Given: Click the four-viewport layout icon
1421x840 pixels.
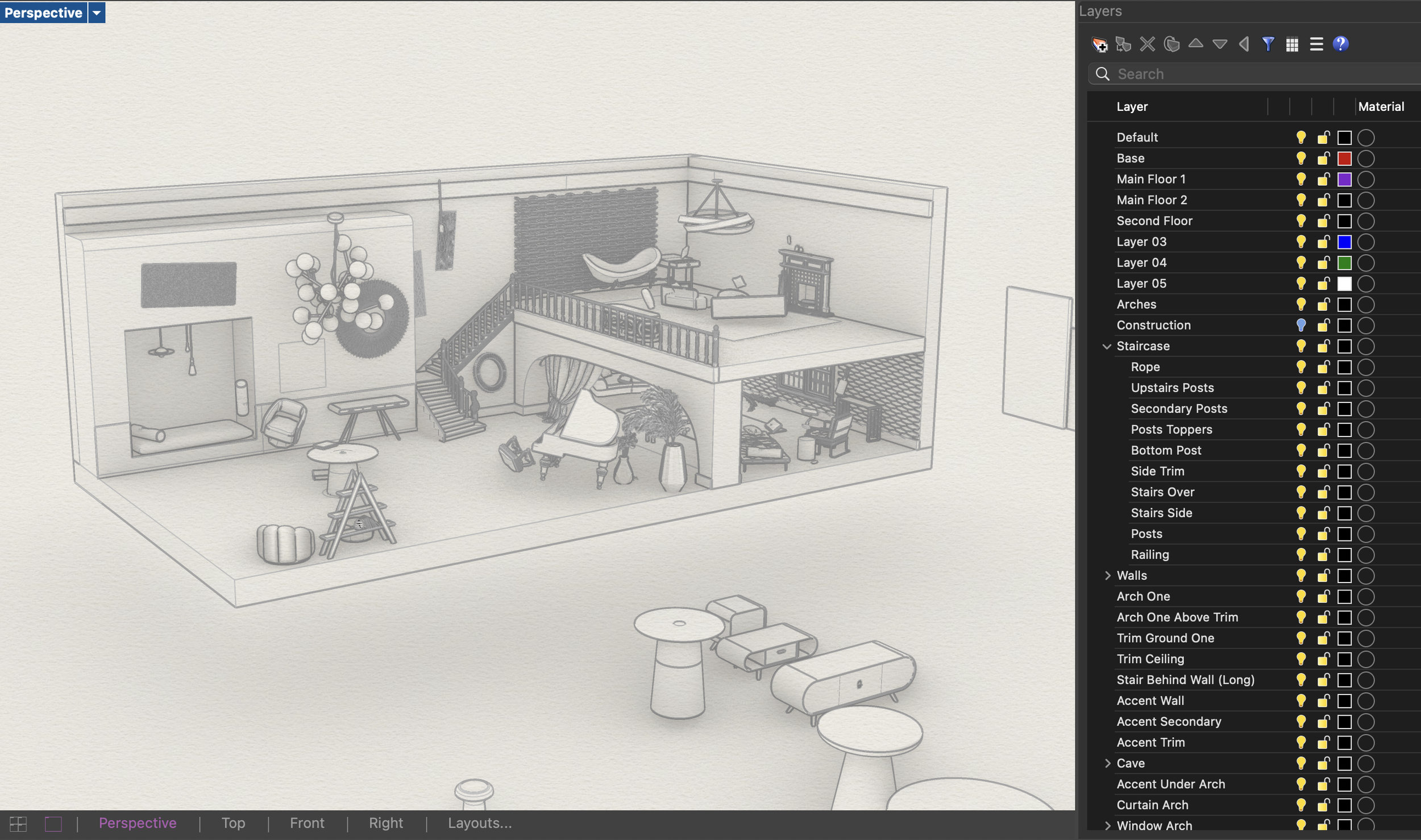Looking at the screenshot, I should (18, 824).
